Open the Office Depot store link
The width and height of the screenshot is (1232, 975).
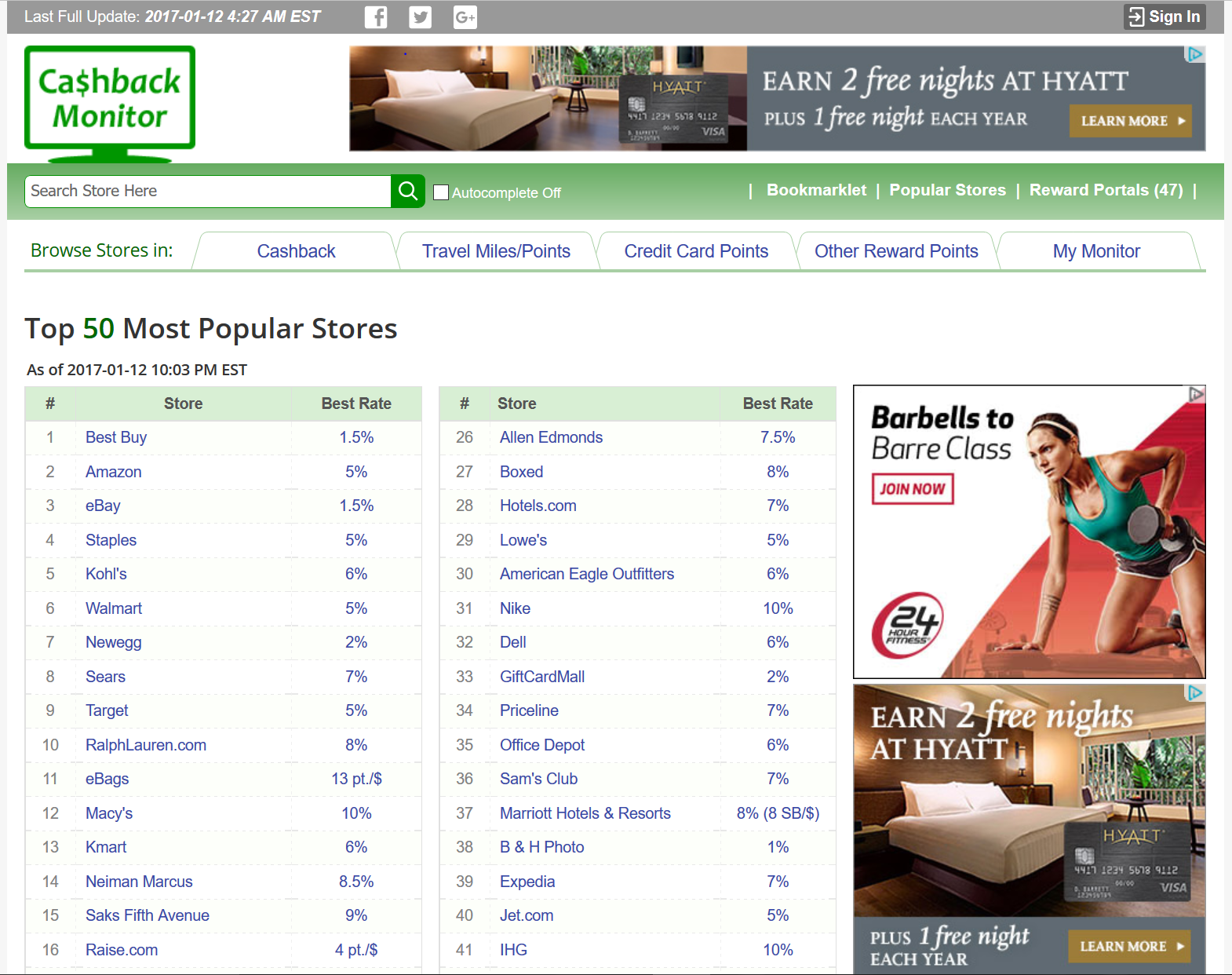pos(542,745)
